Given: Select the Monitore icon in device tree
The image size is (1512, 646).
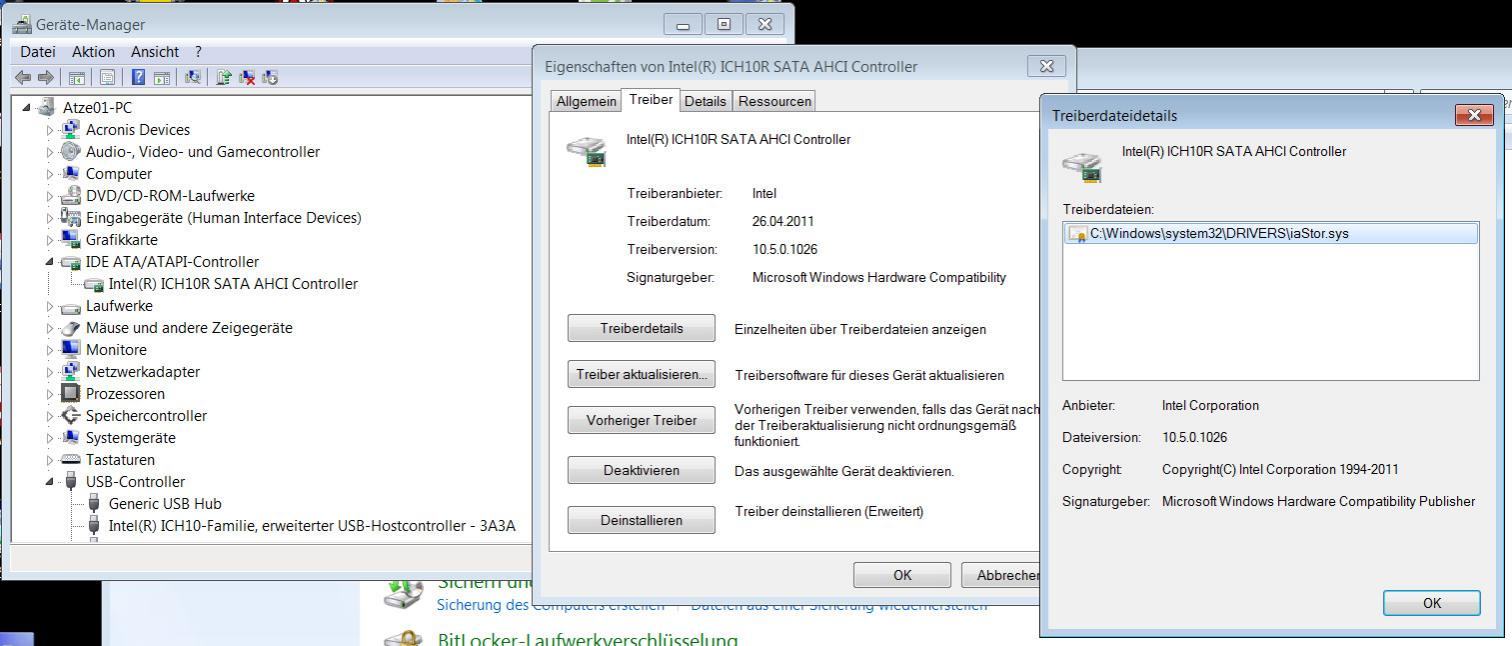Looking at the screenshot, I should 70,349.
